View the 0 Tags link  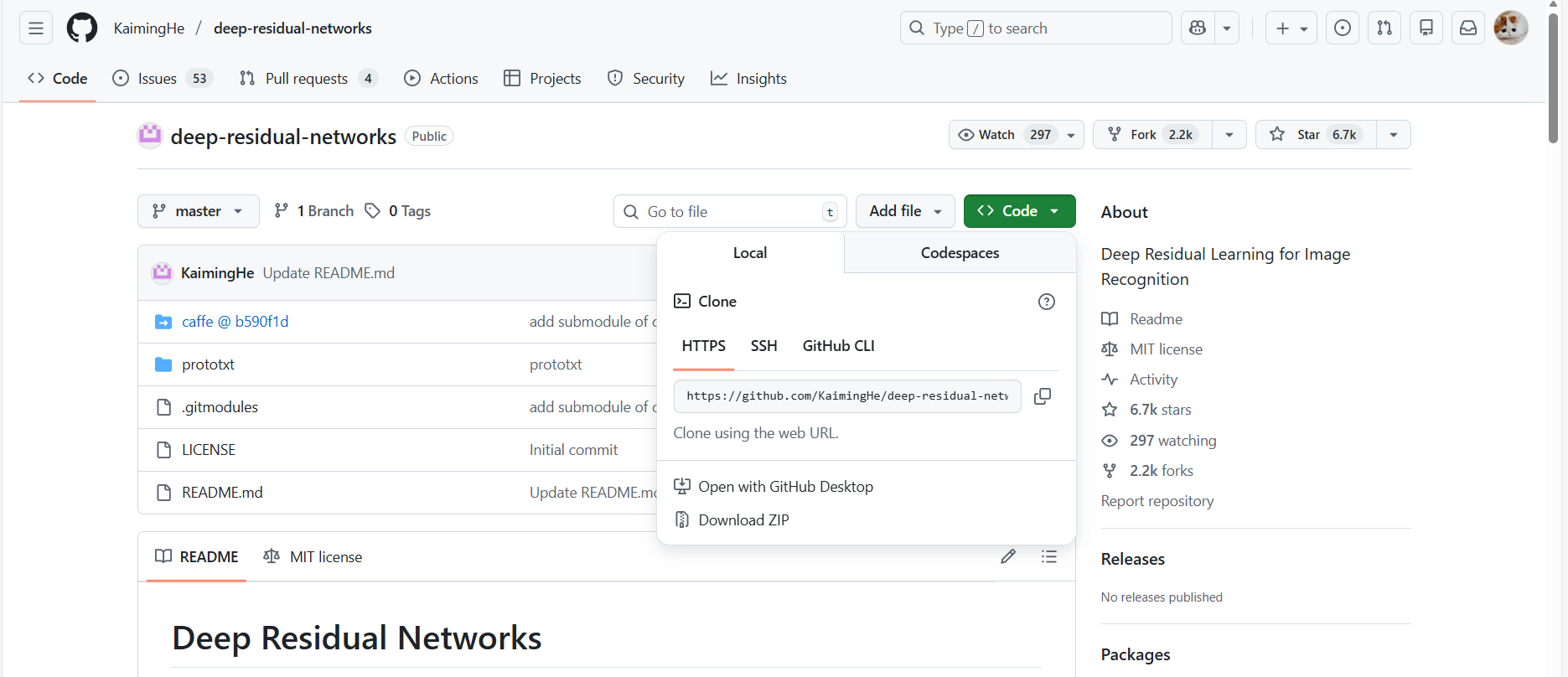point(398,211)
